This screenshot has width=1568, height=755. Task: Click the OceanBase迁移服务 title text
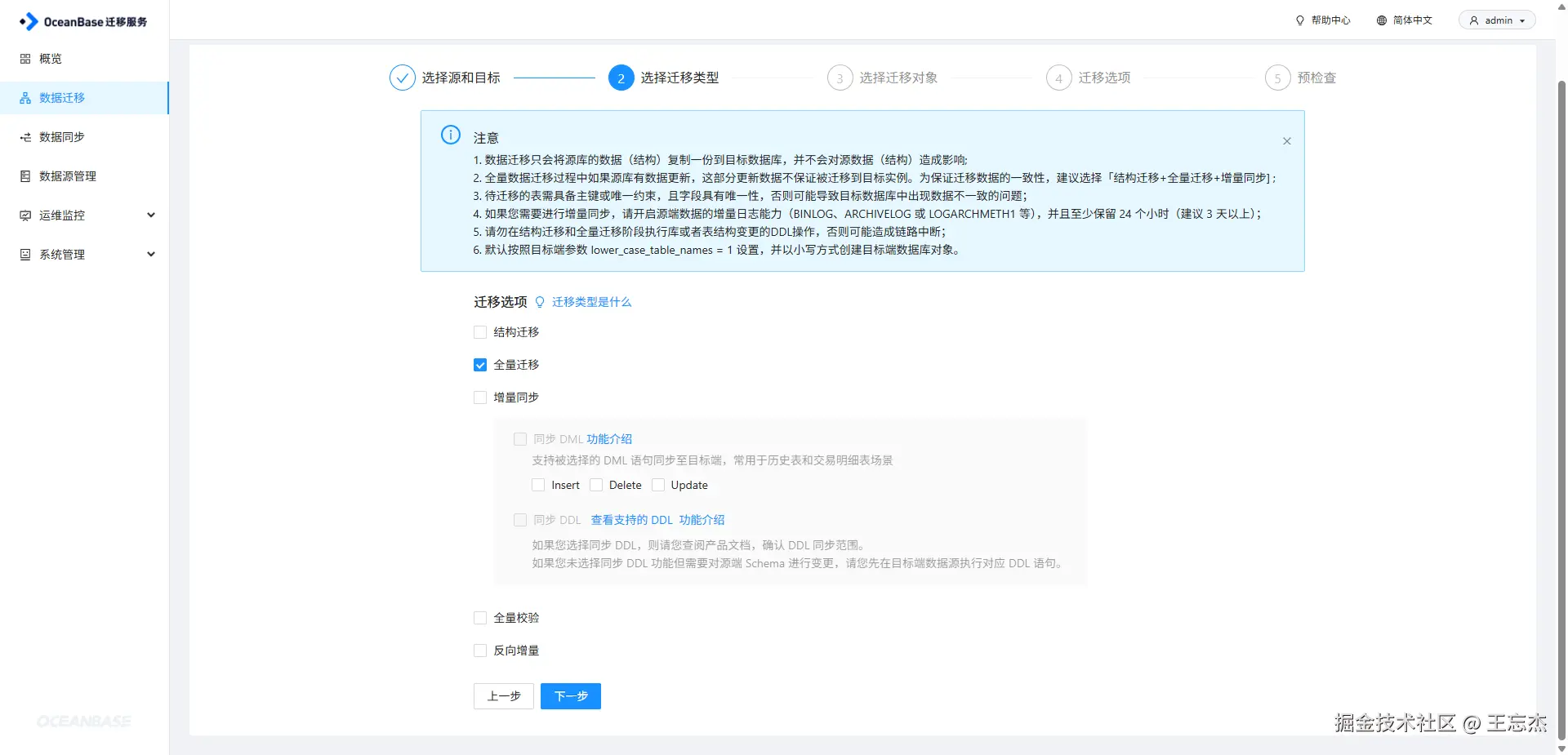[96, 22]
